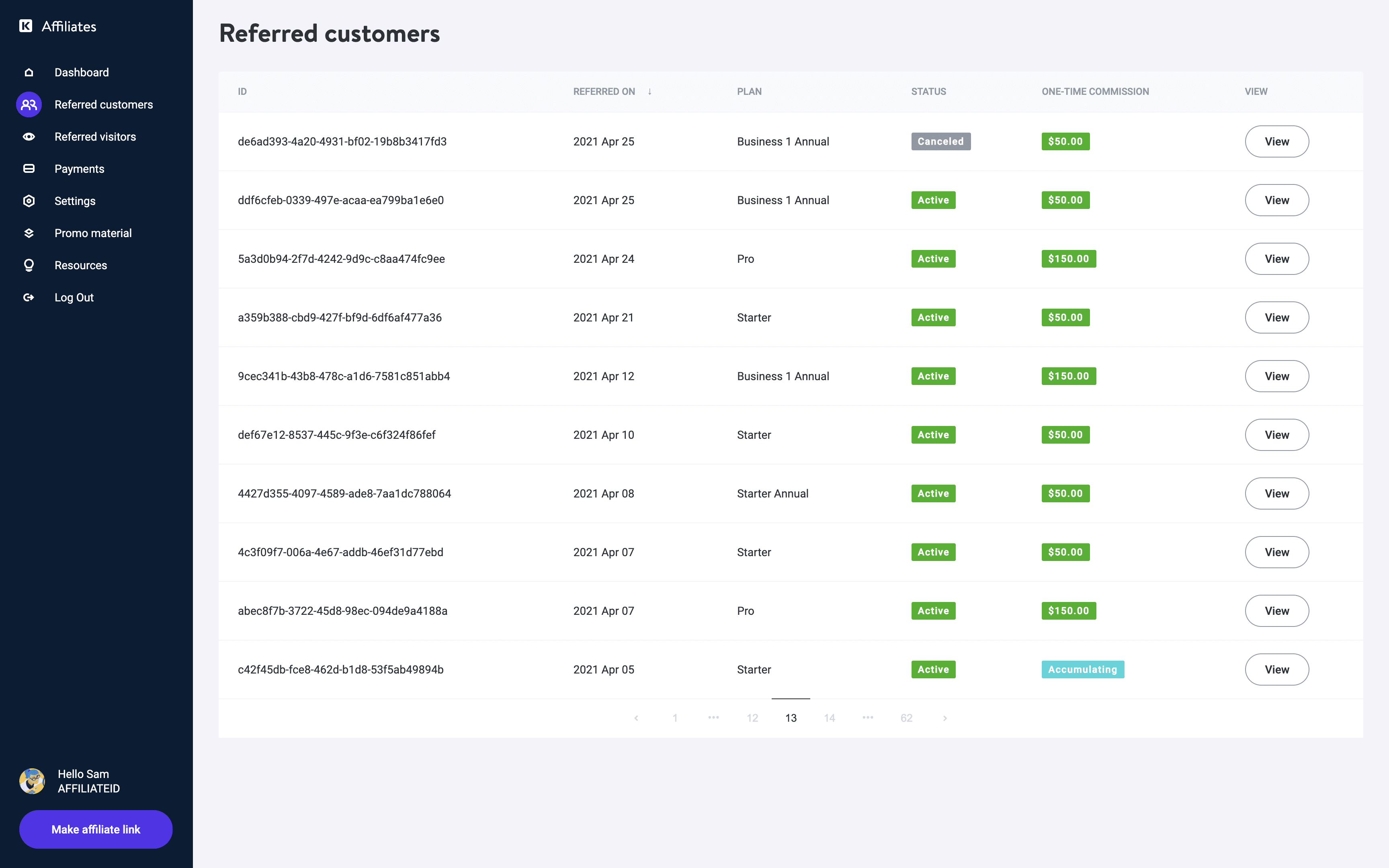This screenshot has width=1389, height=868.
Task: Click the Payments card icon
Action: pyautogui.click(x=29, y=169)
